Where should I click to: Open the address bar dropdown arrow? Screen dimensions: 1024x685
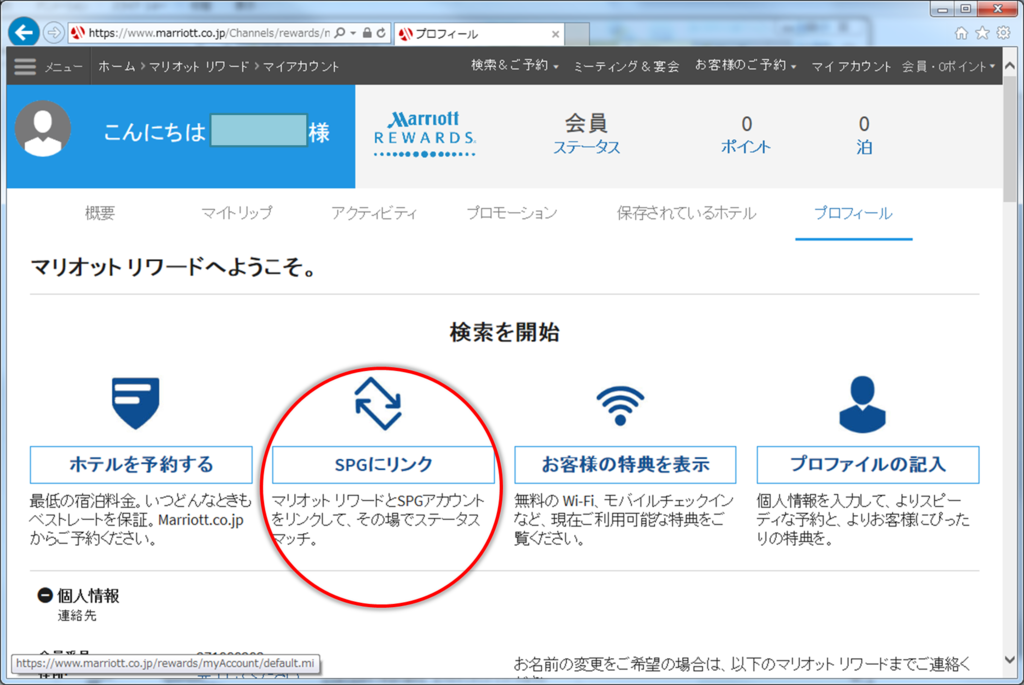(x=353, y=33)
